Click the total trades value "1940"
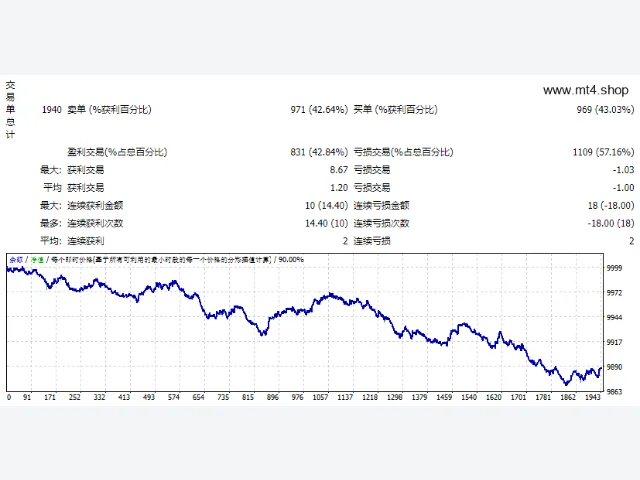Image resolution: width=640 pixels, height=480 pixels. (51, 110)
